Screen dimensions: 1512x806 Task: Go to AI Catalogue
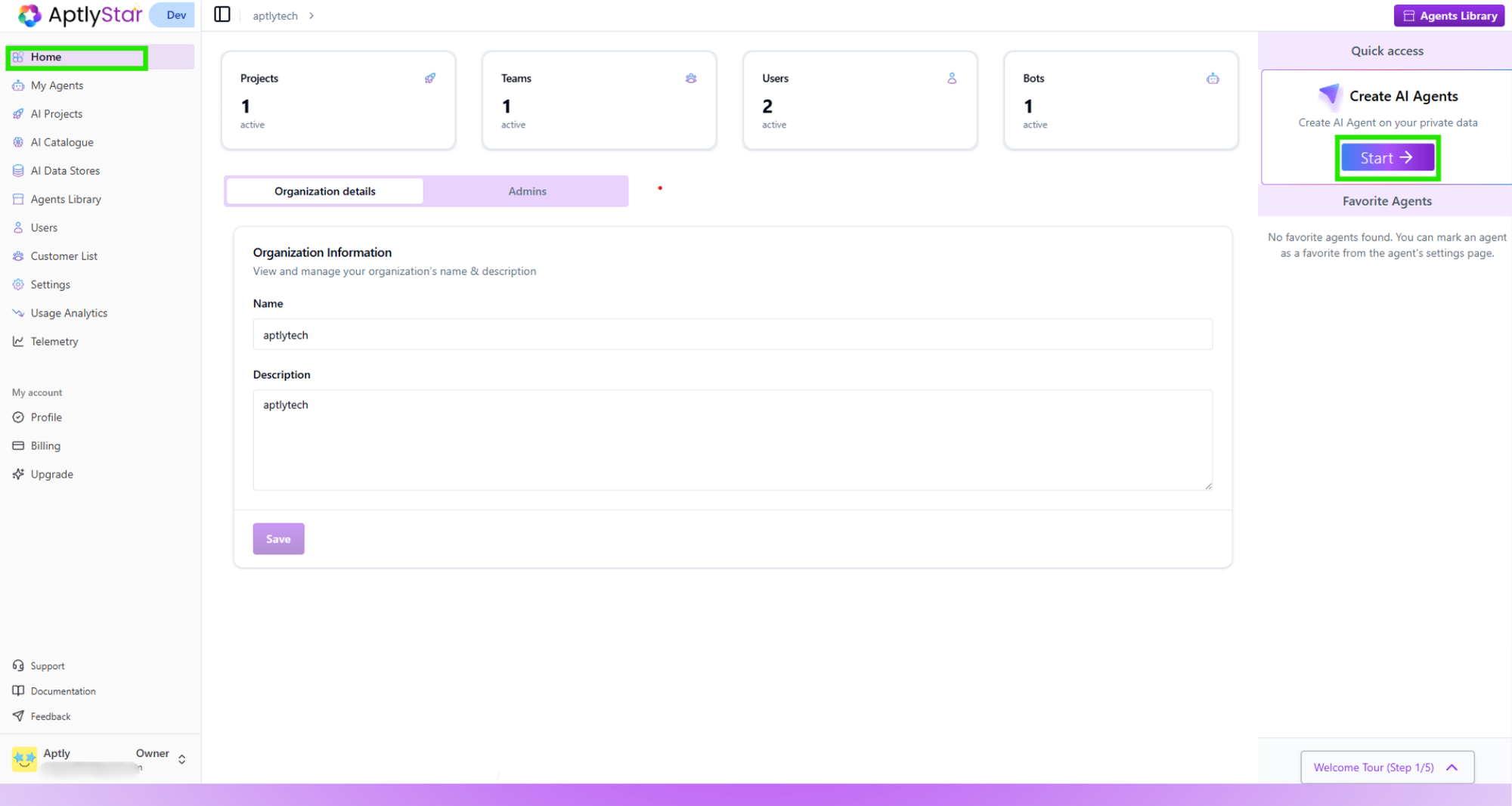[x=62, y=142]
